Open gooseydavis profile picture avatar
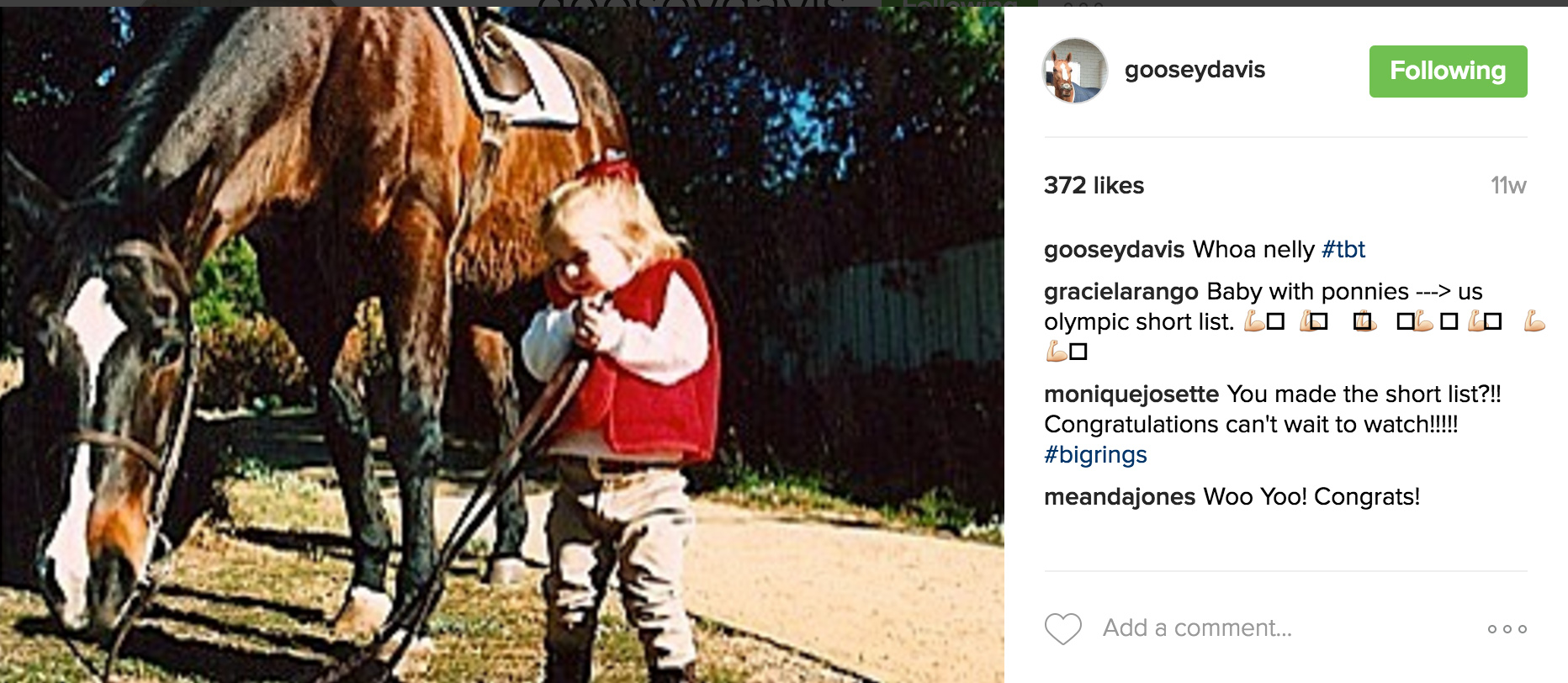 1075,71
